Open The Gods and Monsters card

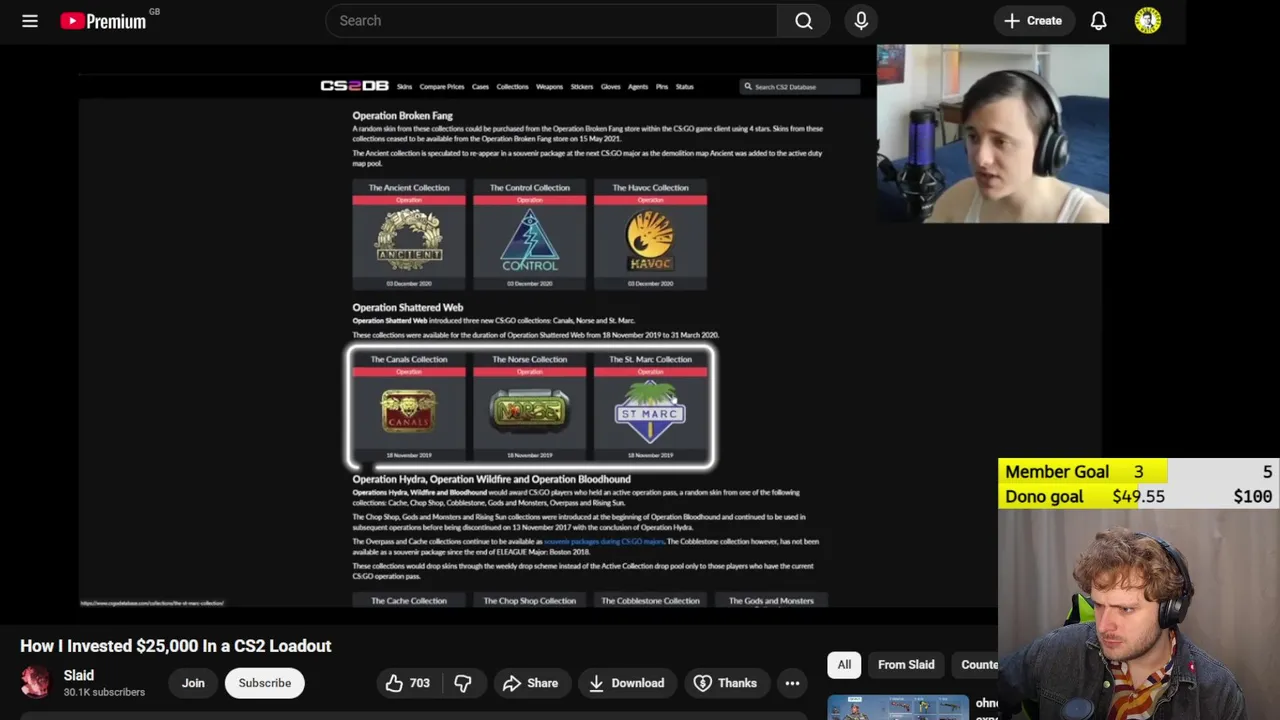(771, 600)
